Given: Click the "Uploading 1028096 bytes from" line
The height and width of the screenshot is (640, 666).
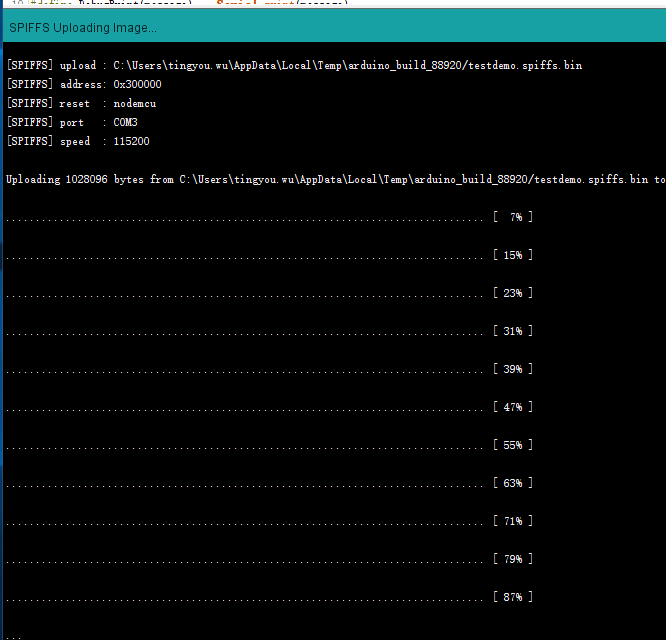Looking at the screenshot, I should click(336, 179).
